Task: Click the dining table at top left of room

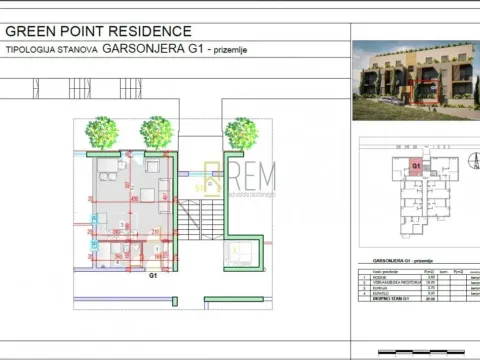Action: (107, 166)
